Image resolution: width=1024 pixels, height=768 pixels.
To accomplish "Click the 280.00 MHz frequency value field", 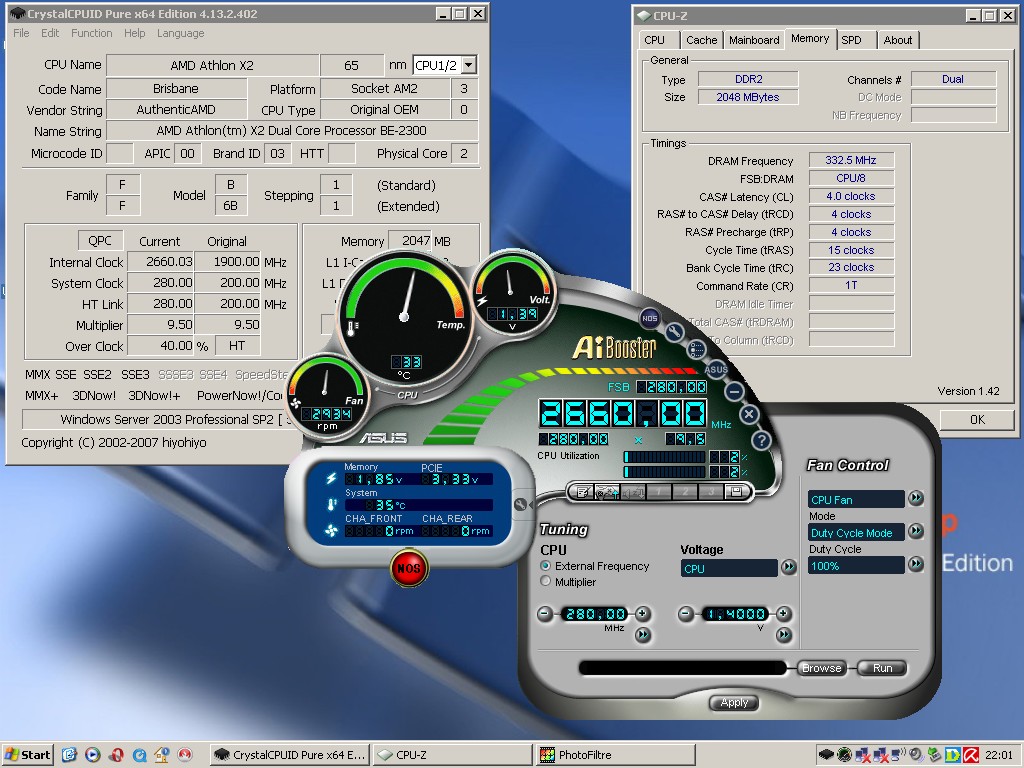I will coord(595,614).
